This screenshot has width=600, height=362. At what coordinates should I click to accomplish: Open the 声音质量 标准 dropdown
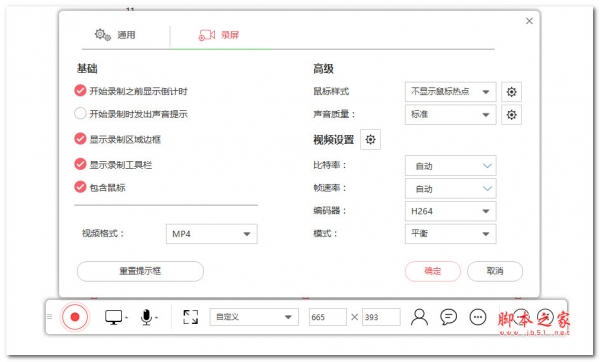pos(450,114)
